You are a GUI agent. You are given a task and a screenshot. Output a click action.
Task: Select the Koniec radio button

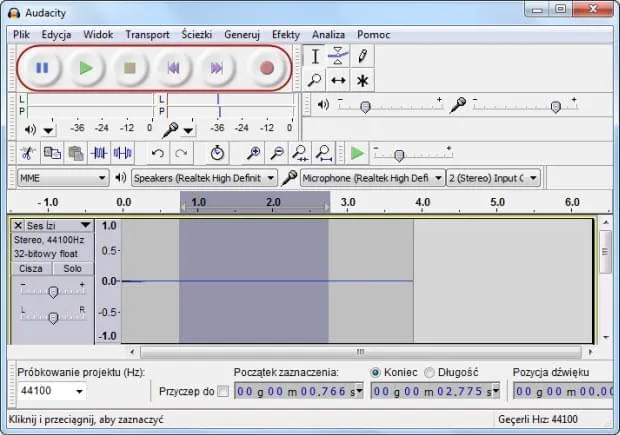[x=375, y=373]
